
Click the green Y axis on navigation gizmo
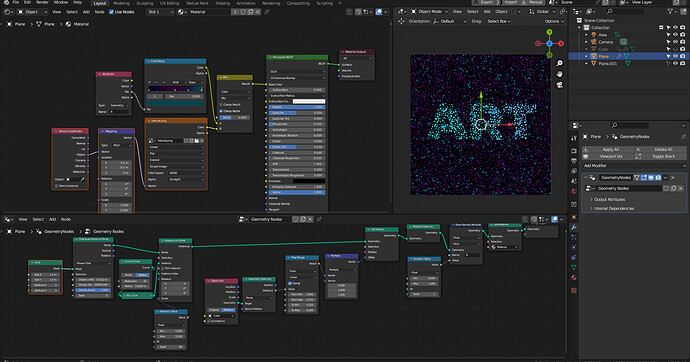[549, 32]
